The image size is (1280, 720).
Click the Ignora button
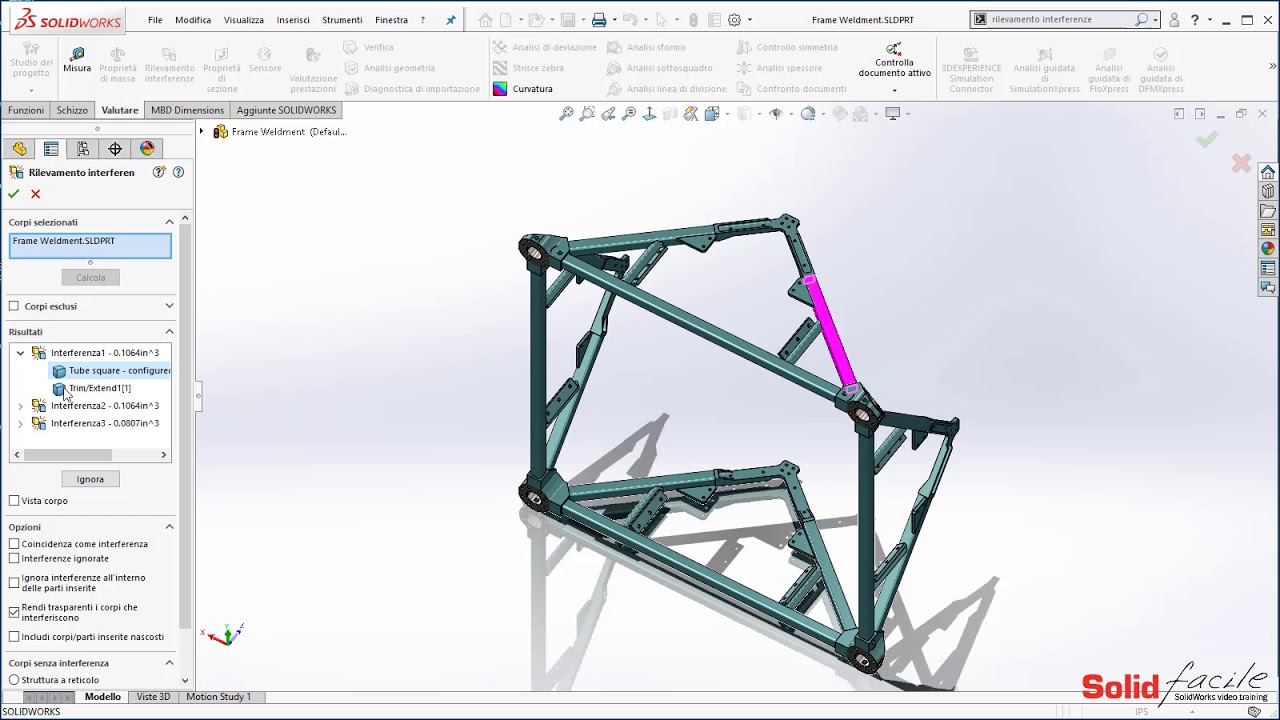[90, 479]
